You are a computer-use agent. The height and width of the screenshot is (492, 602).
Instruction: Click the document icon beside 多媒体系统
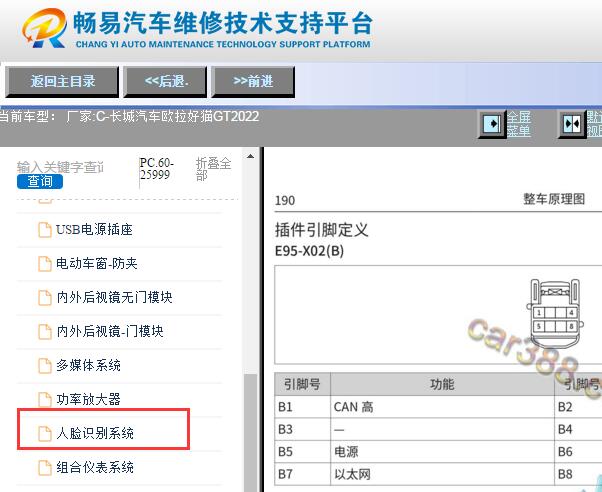pyautogui.click(x=45, y=366)
